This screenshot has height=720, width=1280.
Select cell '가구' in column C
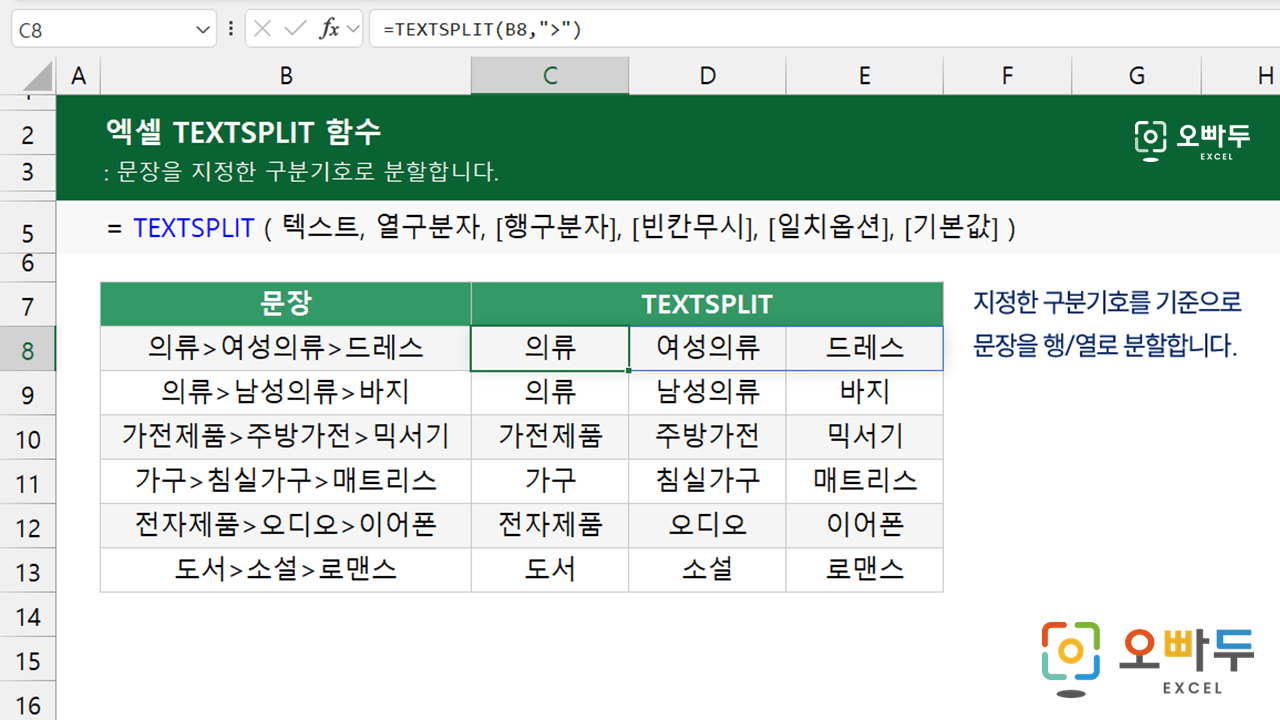click(550, 481)
